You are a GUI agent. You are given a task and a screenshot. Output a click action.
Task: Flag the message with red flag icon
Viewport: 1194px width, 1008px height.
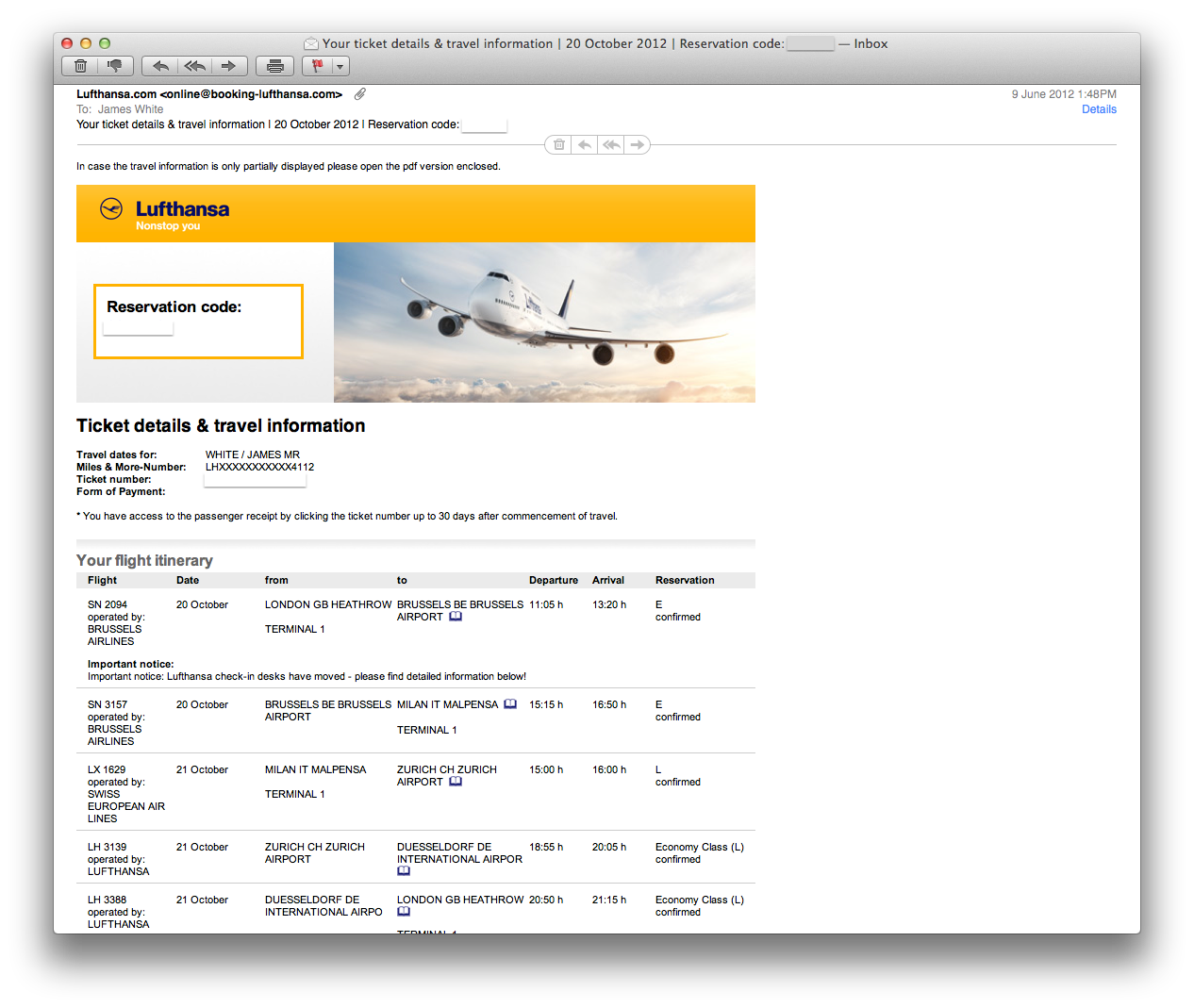point(317,66)
